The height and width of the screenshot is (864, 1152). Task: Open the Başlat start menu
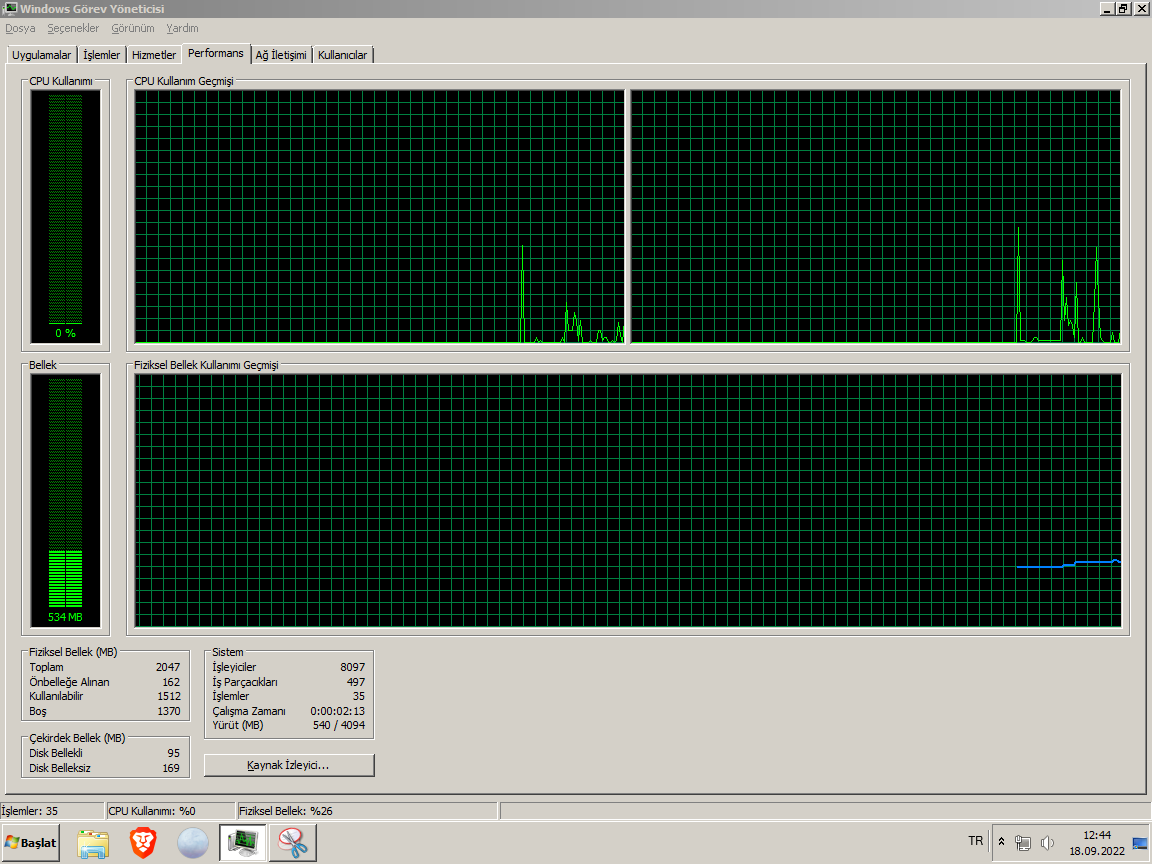[x=31, y=843]
